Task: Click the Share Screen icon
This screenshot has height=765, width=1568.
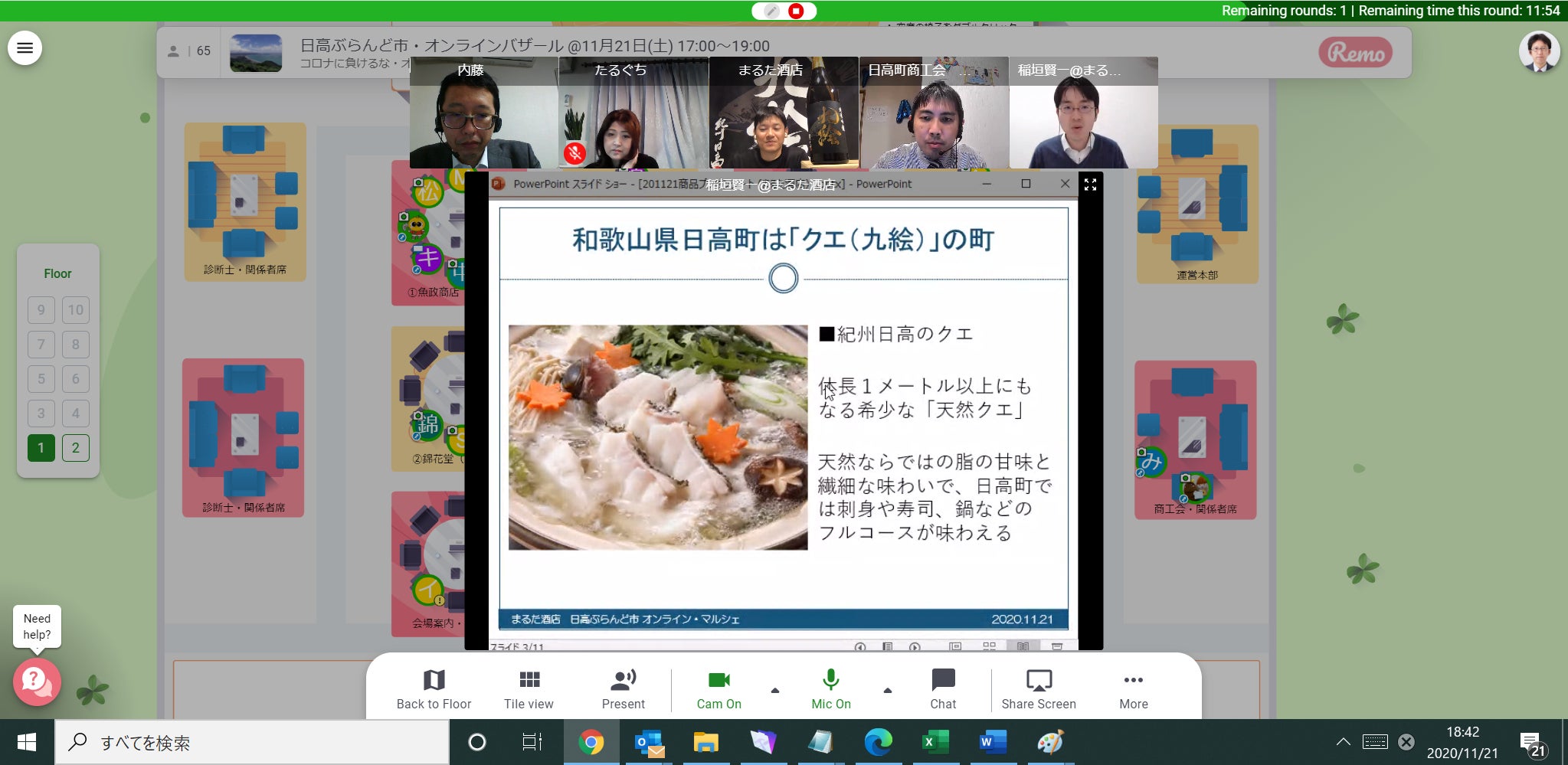Action: click(1039, 681)
